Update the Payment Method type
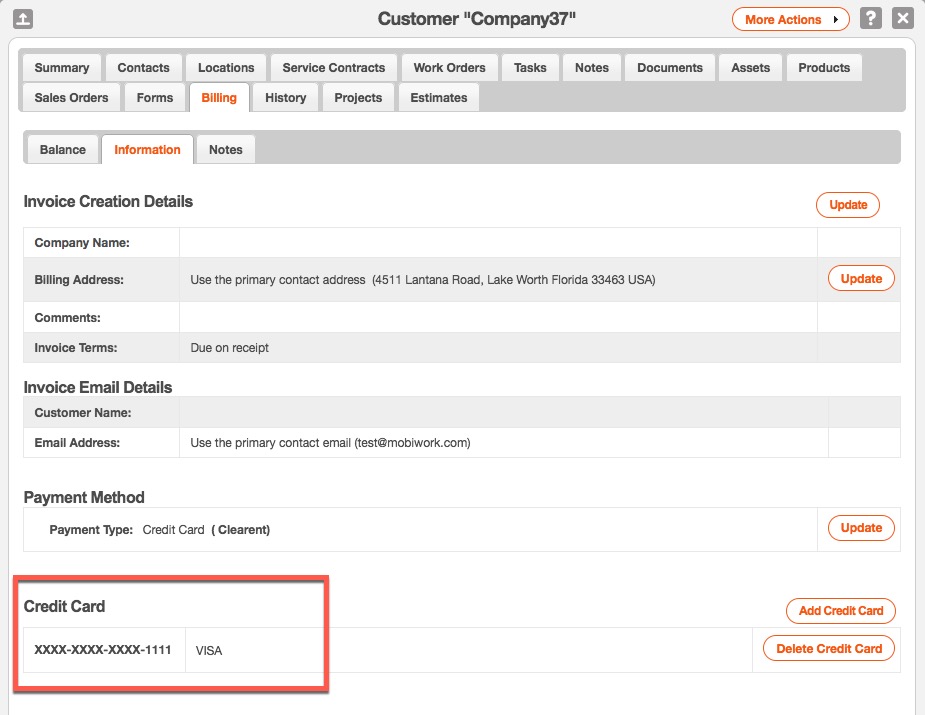 coord(861,528)
